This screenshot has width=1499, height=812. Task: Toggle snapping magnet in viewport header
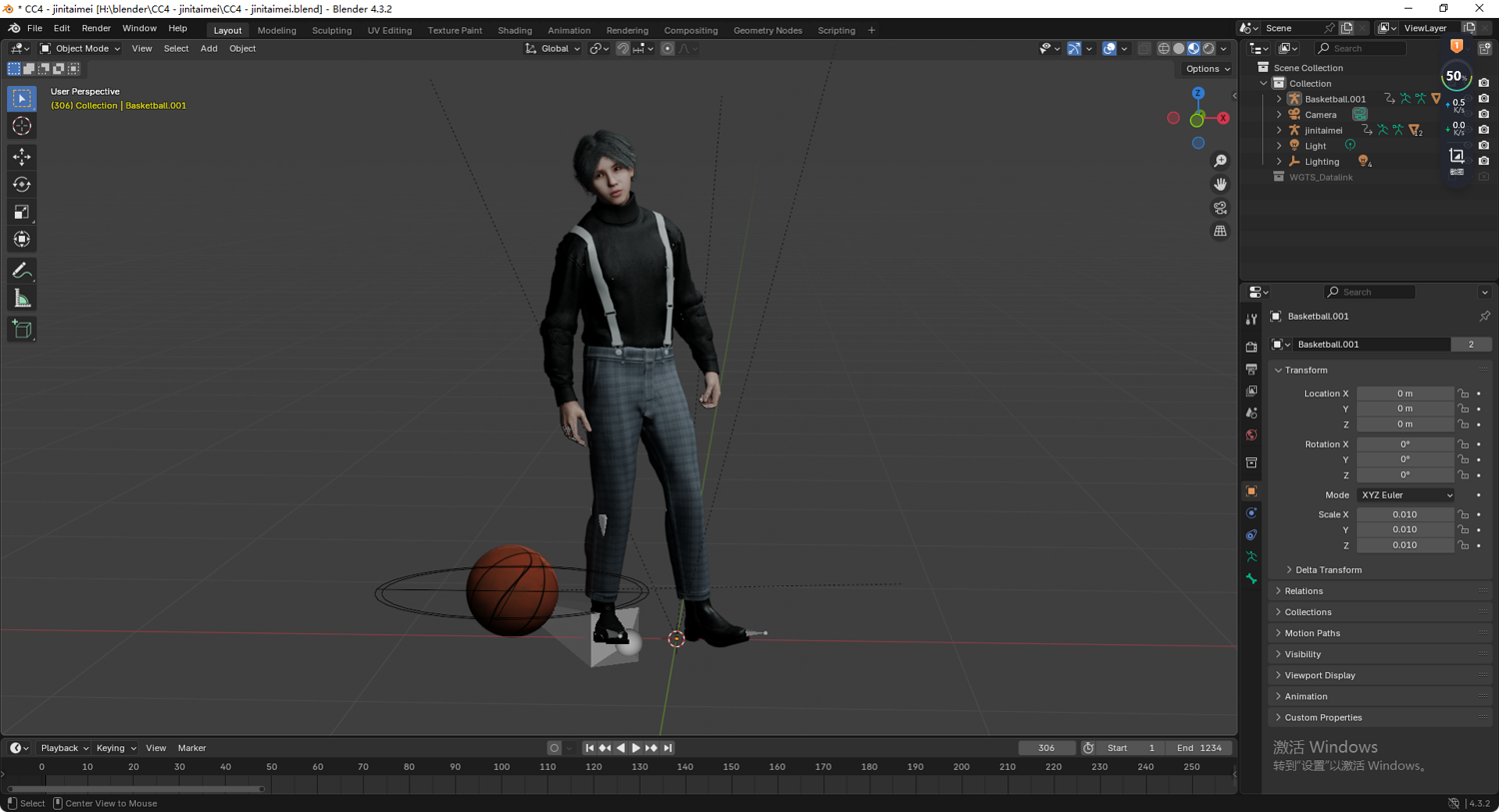pos(623,48)
